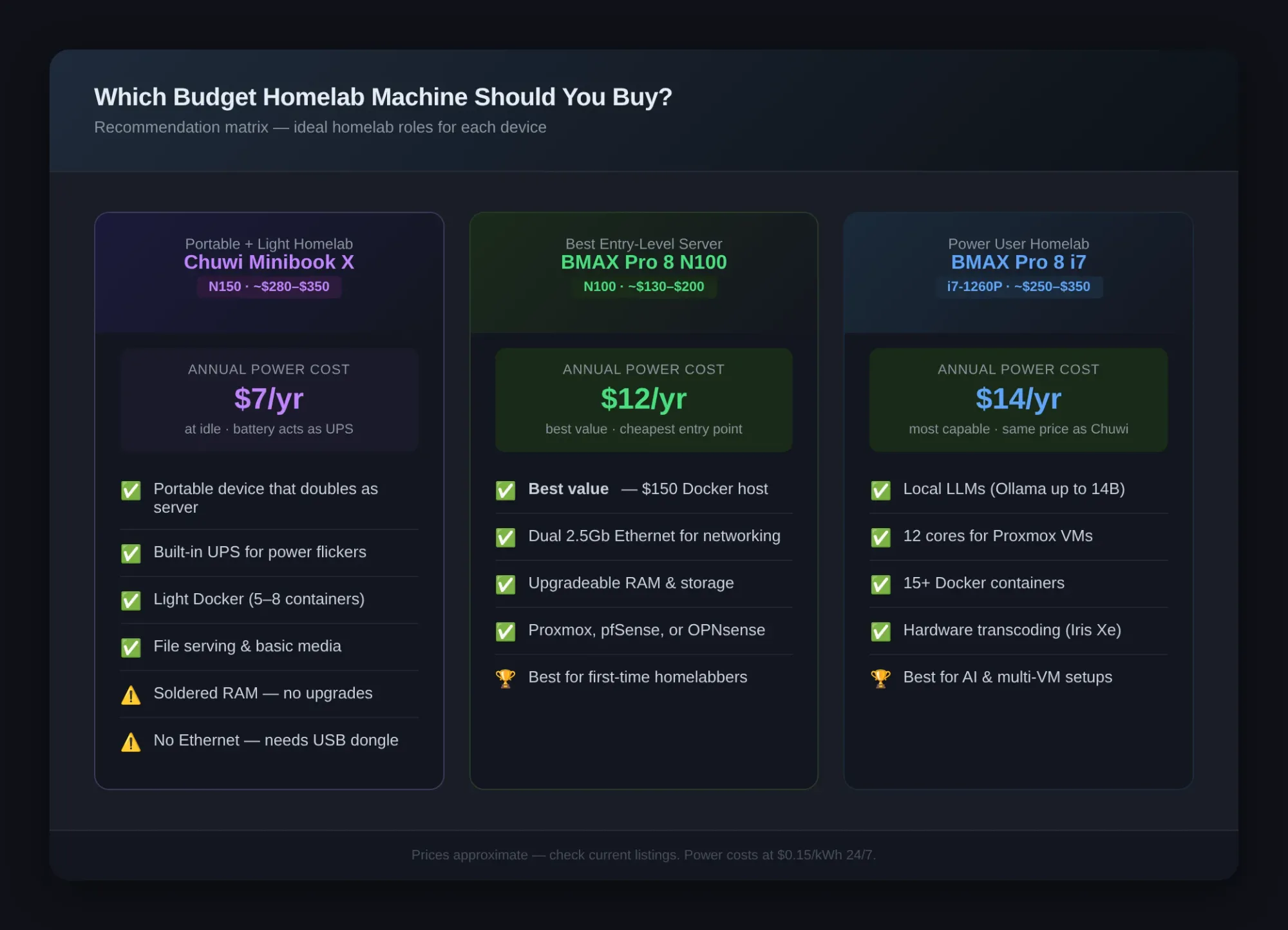Click the 'Portable + Light Homelab' label
Image resolution: width=1288 pixels, height=930 pixels.
269,244
